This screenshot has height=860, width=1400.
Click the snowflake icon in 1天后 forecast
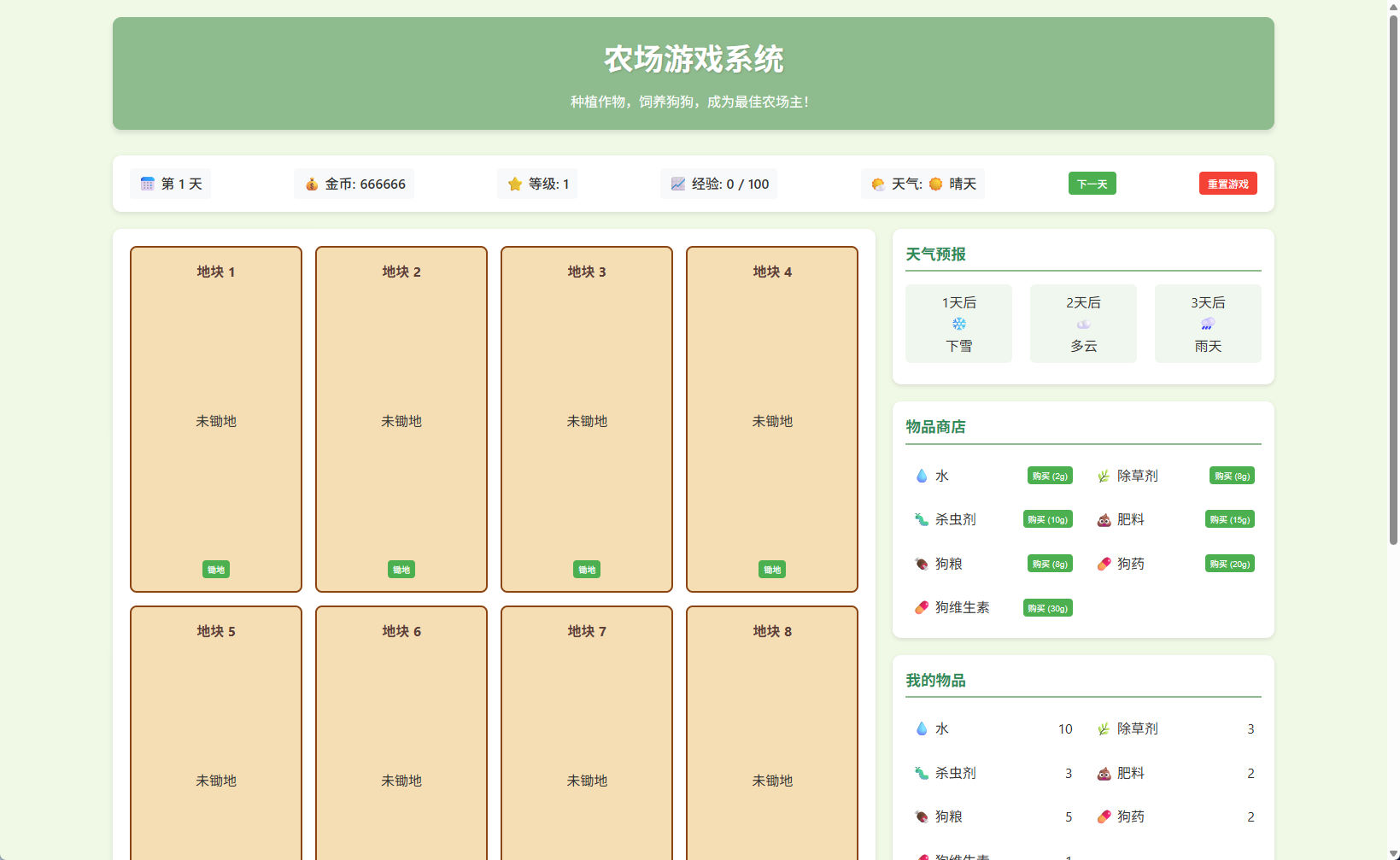(959, 324)
